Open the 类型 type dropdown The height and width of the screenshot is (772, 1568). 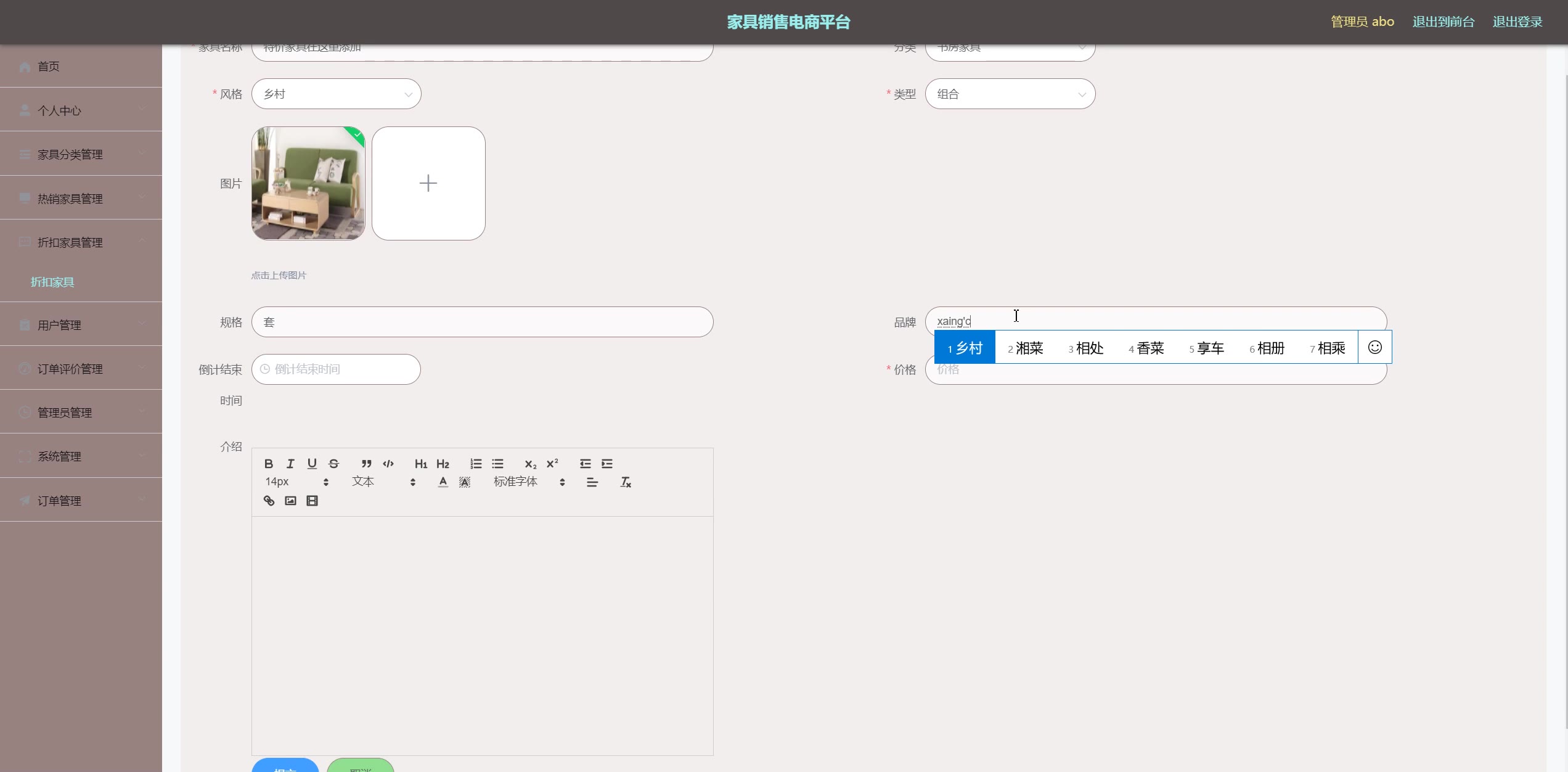(1010, 94)
